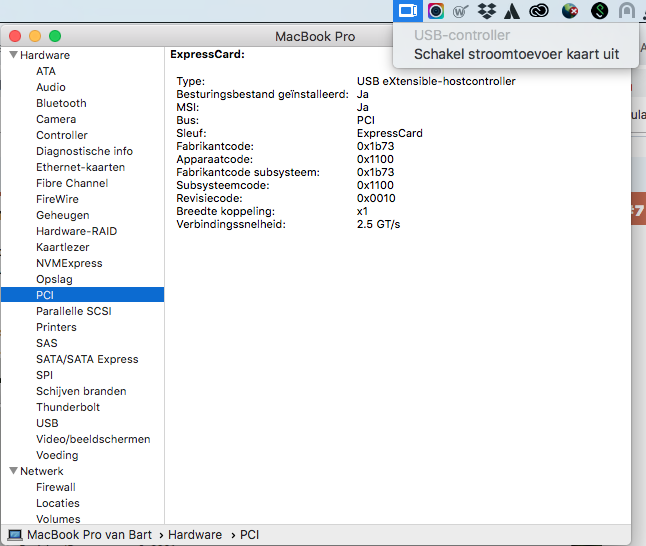The height and width of the screenshot is (546, 646).
Task: Click MacBook Pro van Bart in path bar
Action: pos(89,534)
